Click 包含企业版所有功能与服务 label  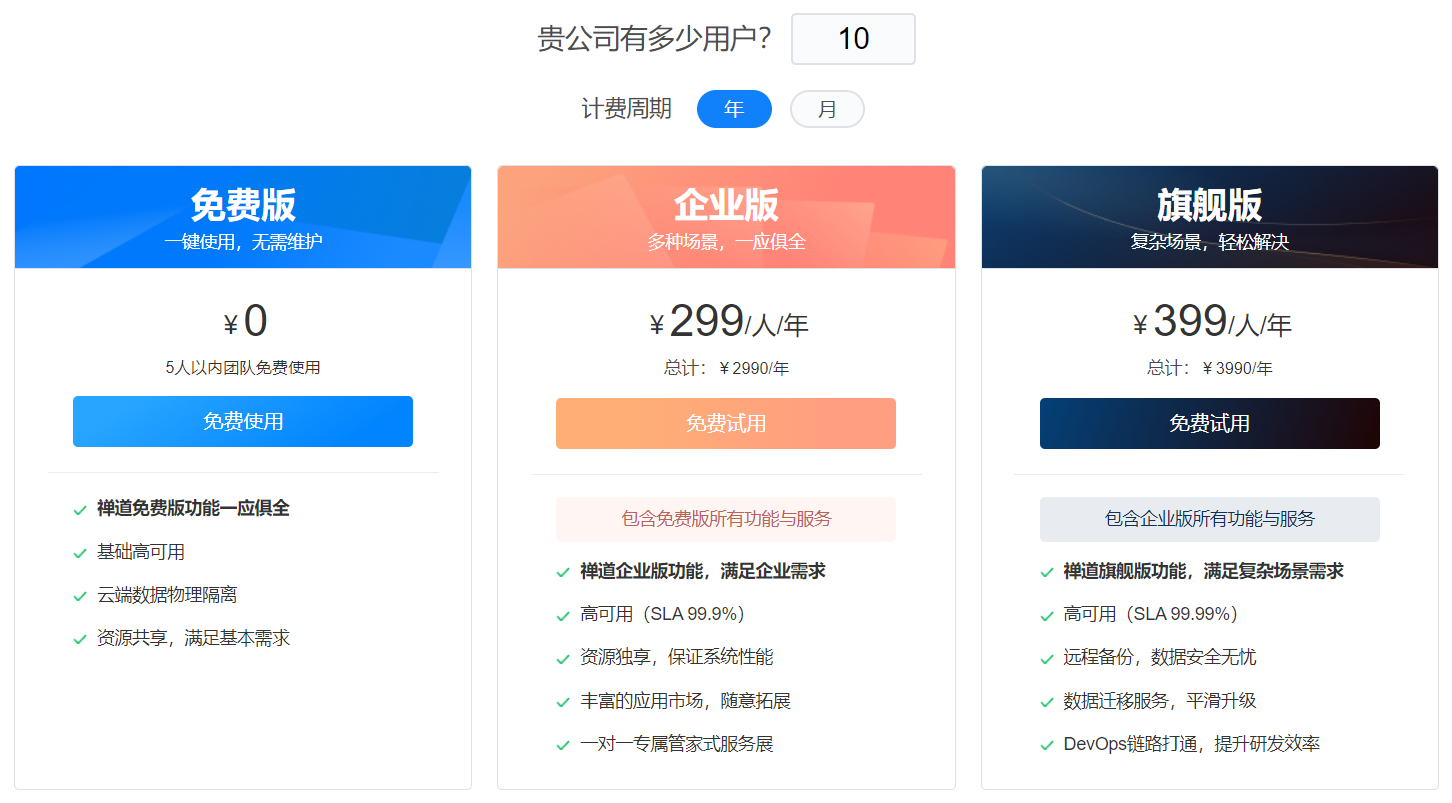pyautogui.click(x=1209, y=519)
